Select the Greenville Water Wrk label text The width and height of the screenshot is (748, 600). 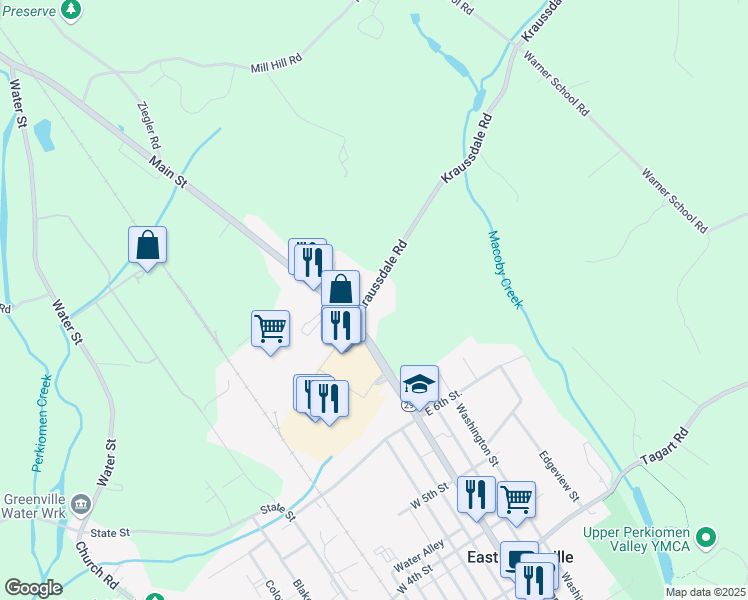coord(34,507)
